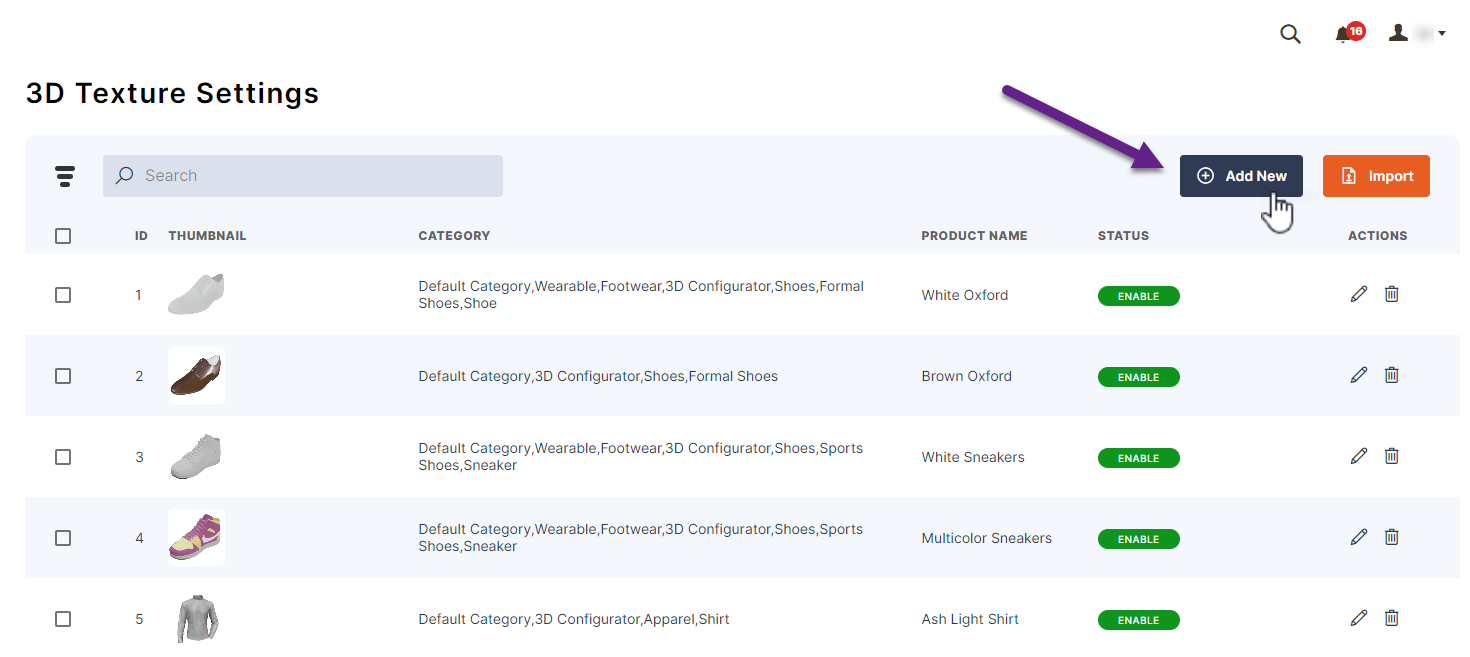
Task: Sort by the Category column header
Action: click(x=454, y=236)
